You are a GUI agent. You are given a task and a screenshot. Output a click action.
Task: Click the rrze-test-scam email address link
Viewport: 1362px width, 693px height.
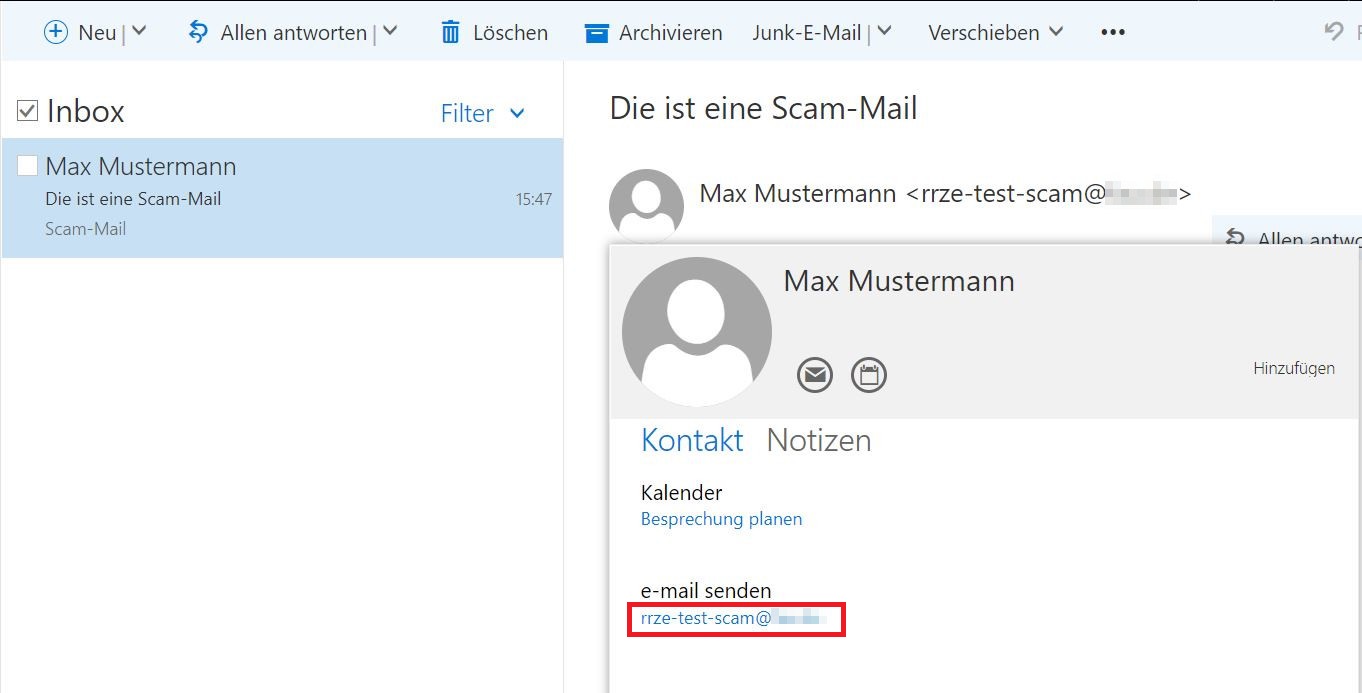[730, 619]
